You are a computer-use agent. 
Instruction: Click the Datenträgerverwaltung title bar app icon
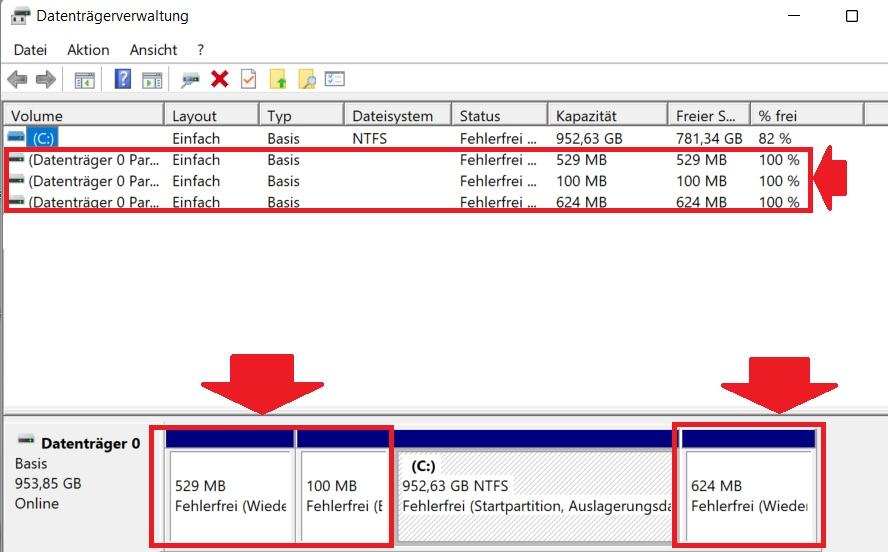click(20, 16)
